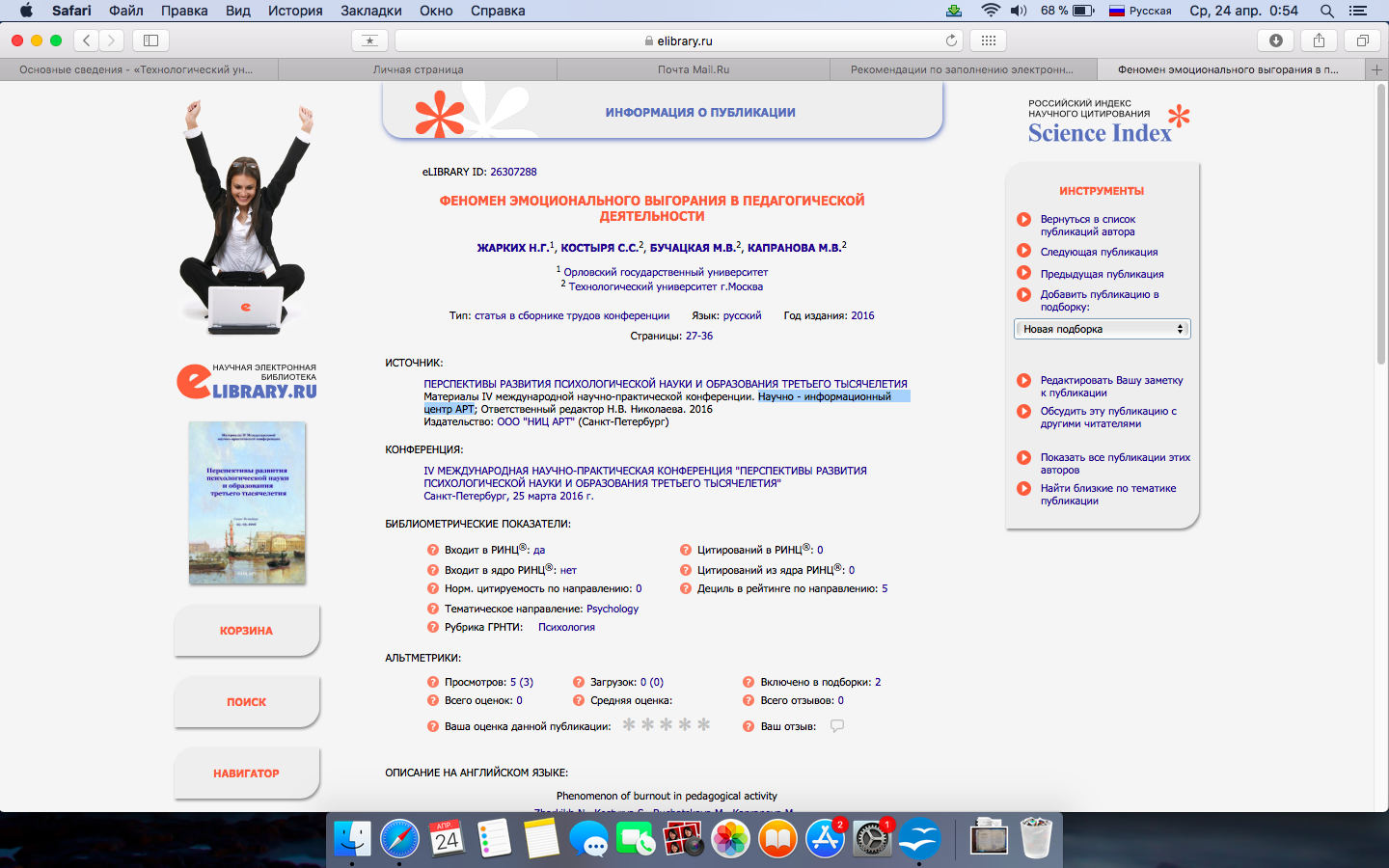Click the Safari forward arrow button
Screen dimensions: 1389x868
112,41
